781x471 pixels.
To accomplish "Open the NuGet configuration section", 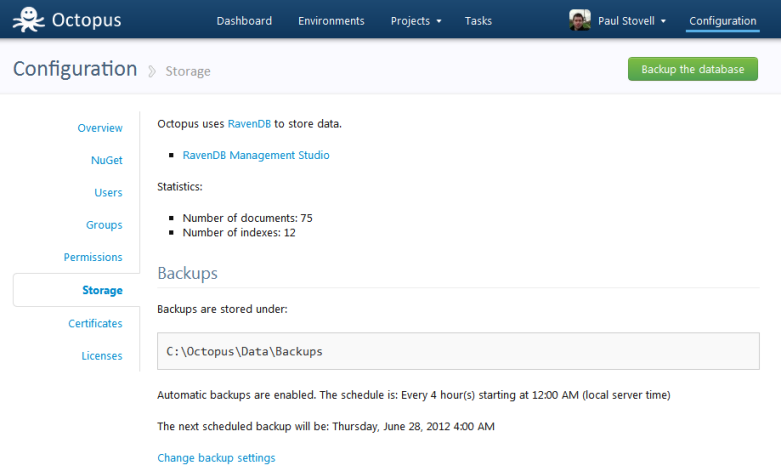I will (x=107, y=160).
